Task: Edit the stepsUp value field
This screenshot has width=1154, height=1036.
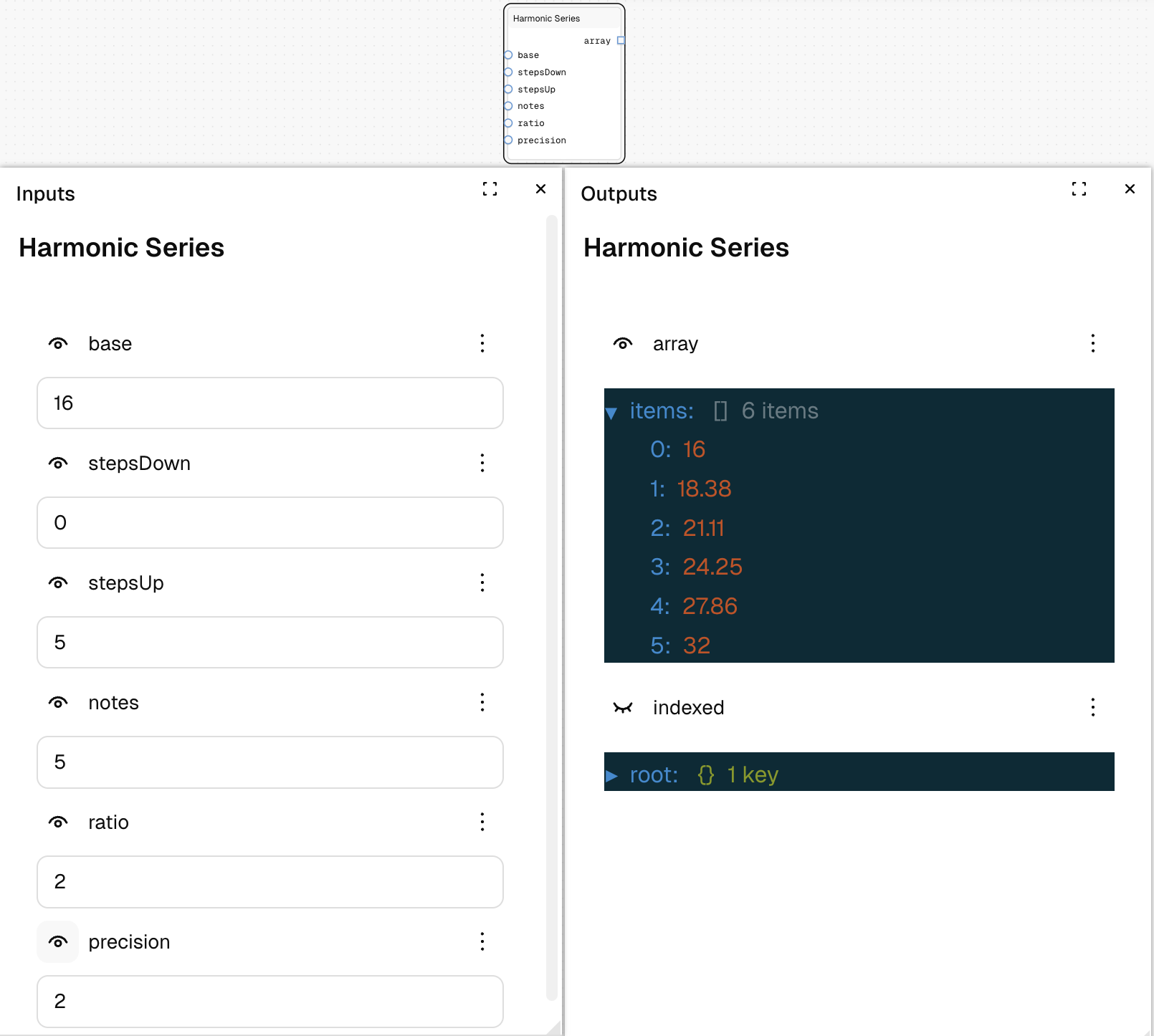Action: point(270,643)
